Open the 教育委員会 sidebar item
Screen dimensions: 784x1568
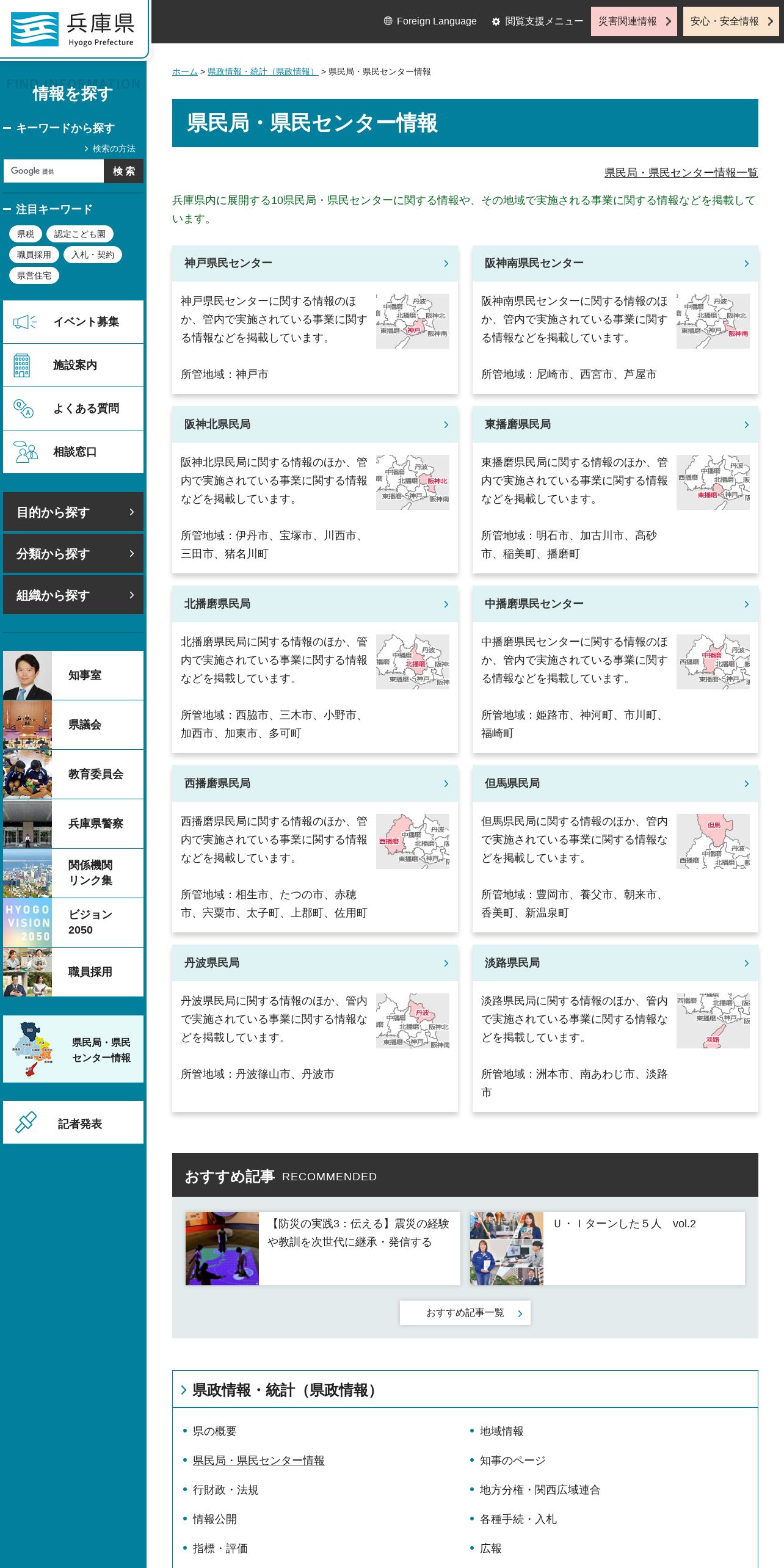[73, 774]
